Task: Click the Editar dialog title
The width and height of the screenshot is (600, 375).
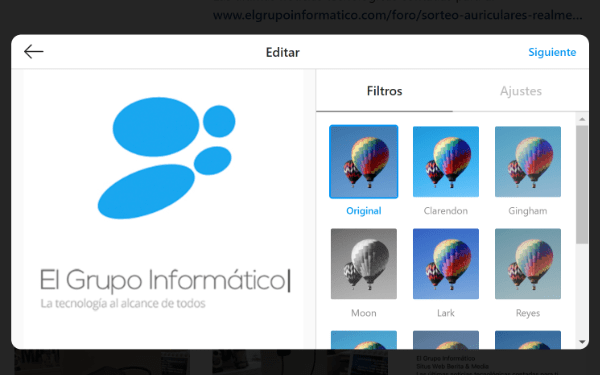Action: (x=282, y=52)
